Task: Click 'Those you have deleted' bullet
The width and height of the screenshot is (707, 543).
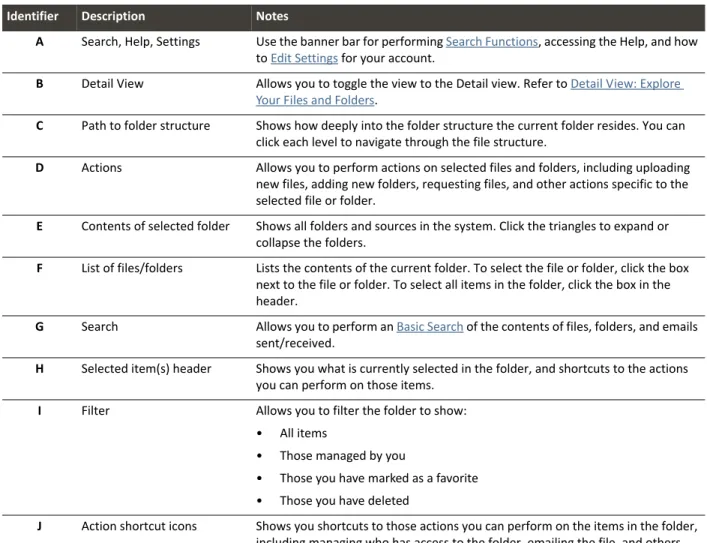Action: tap(344, 501)
